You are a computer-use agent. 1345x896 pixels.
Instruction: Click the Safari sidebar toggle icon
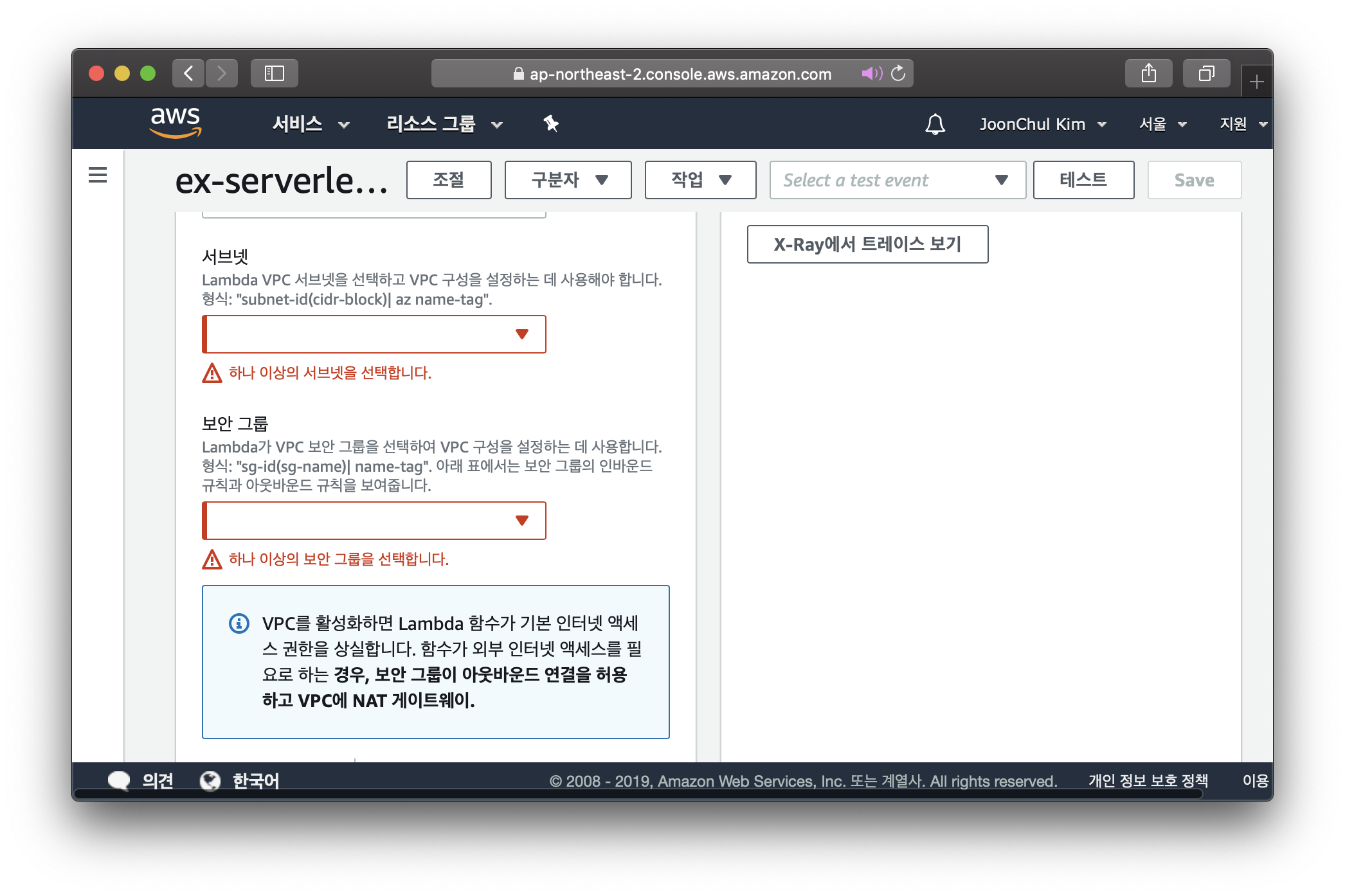tap(275, 73)
